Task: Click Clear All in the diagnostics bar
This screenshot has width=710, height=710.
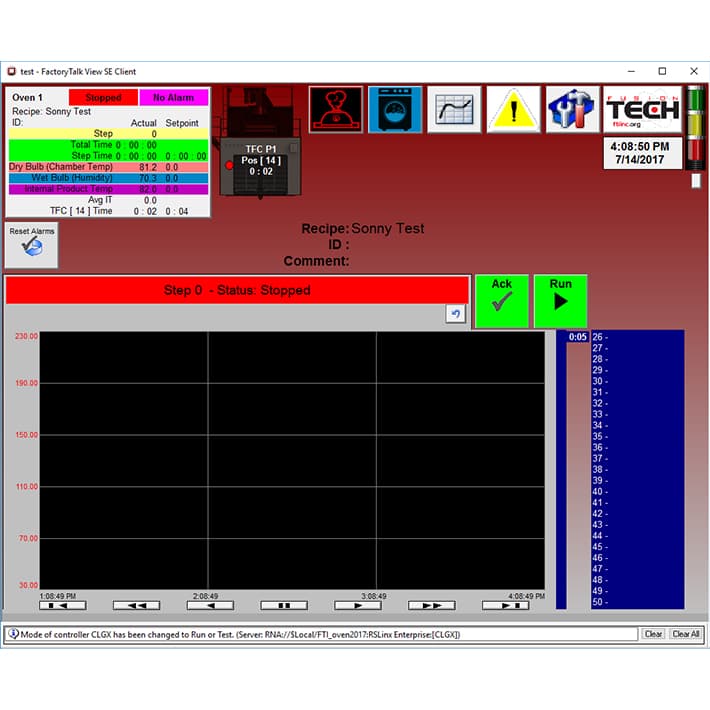Action: coord(685,634)
